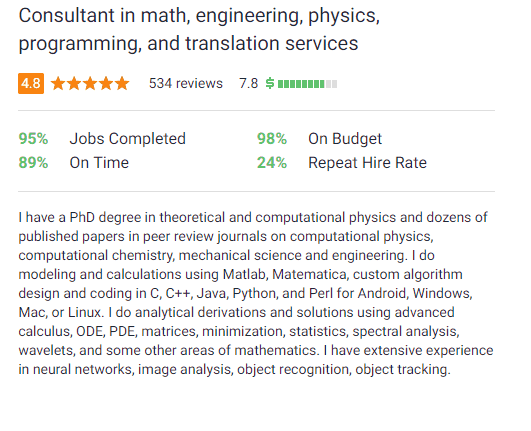This screenshot has width=531, height=431.
Task: Click the 89% On Time value
Action: pos(33,163)
